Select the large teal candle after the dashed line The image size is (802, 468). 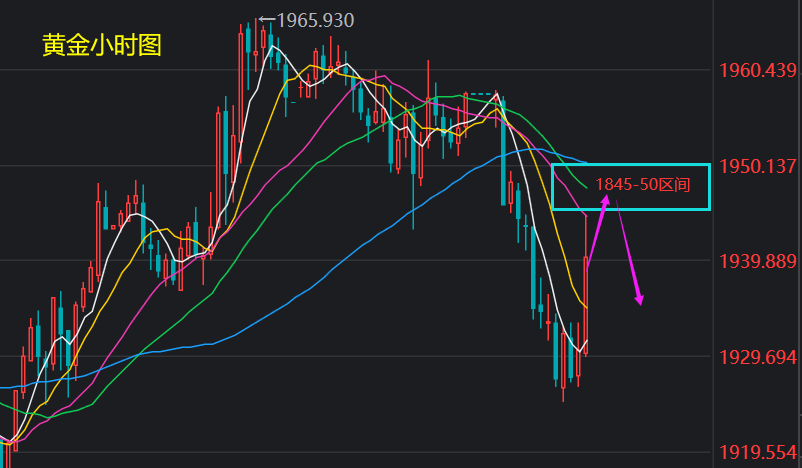pos(504,150)
